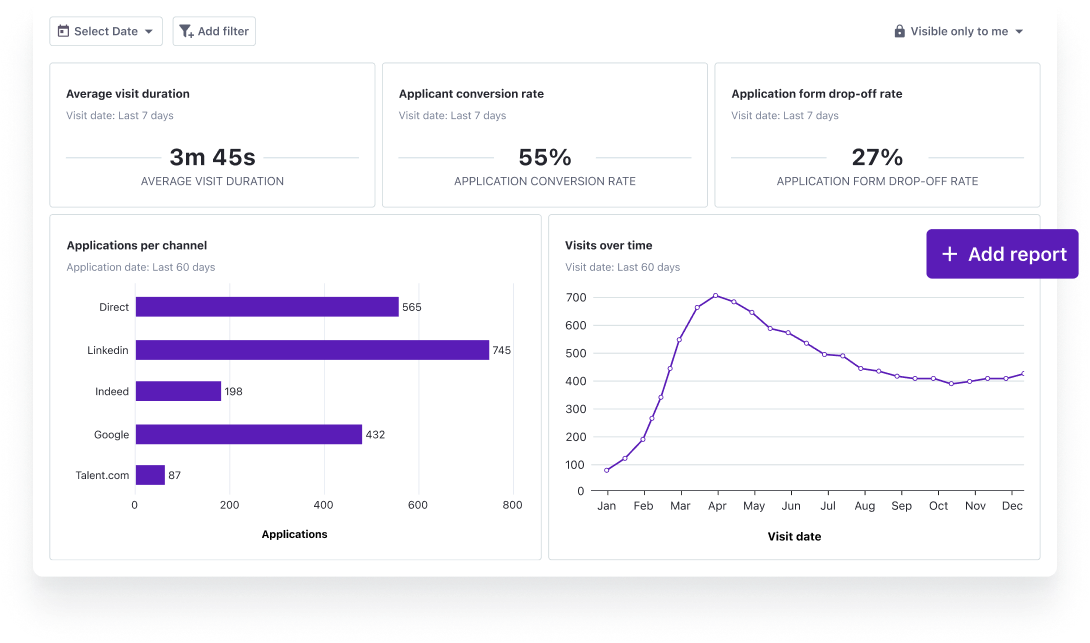Click the Direct channel label
Image resolution: width=1090 pixels, height=643 pixels.
point(114,307)
